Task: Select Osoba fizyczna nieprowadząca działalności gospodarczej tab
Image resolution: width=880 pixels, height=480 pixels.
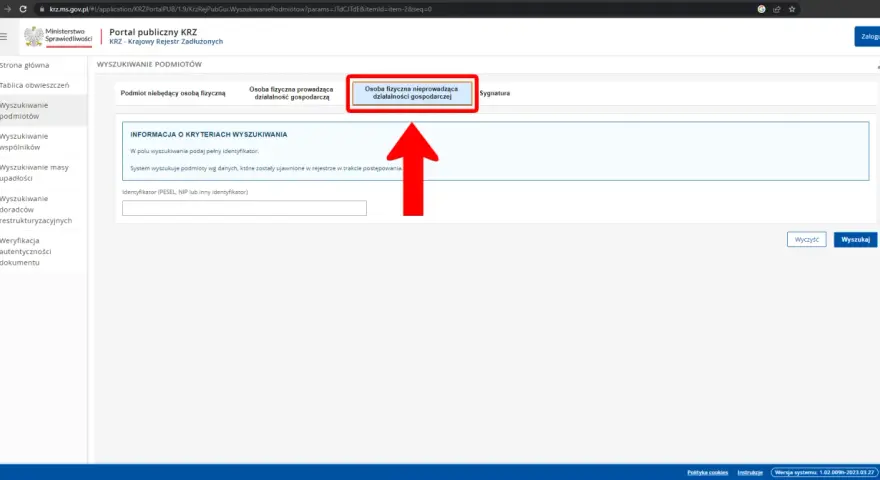Action: point(411,93)
